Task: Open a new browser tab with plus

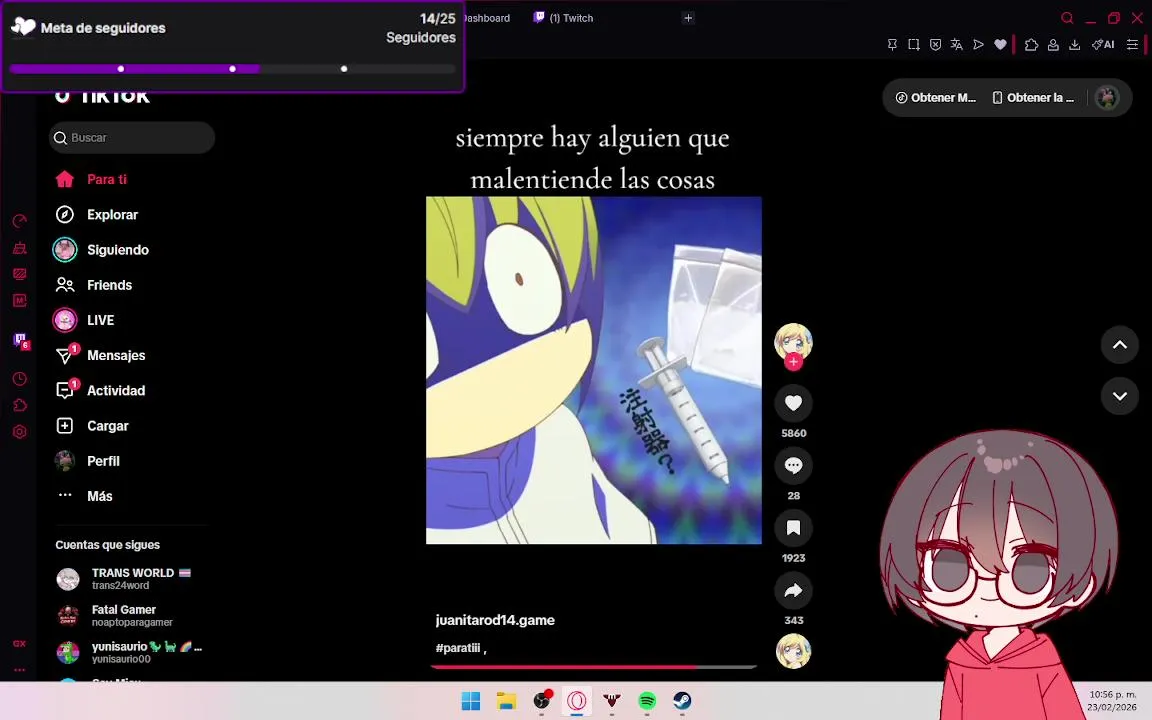Action: (688, 18)
